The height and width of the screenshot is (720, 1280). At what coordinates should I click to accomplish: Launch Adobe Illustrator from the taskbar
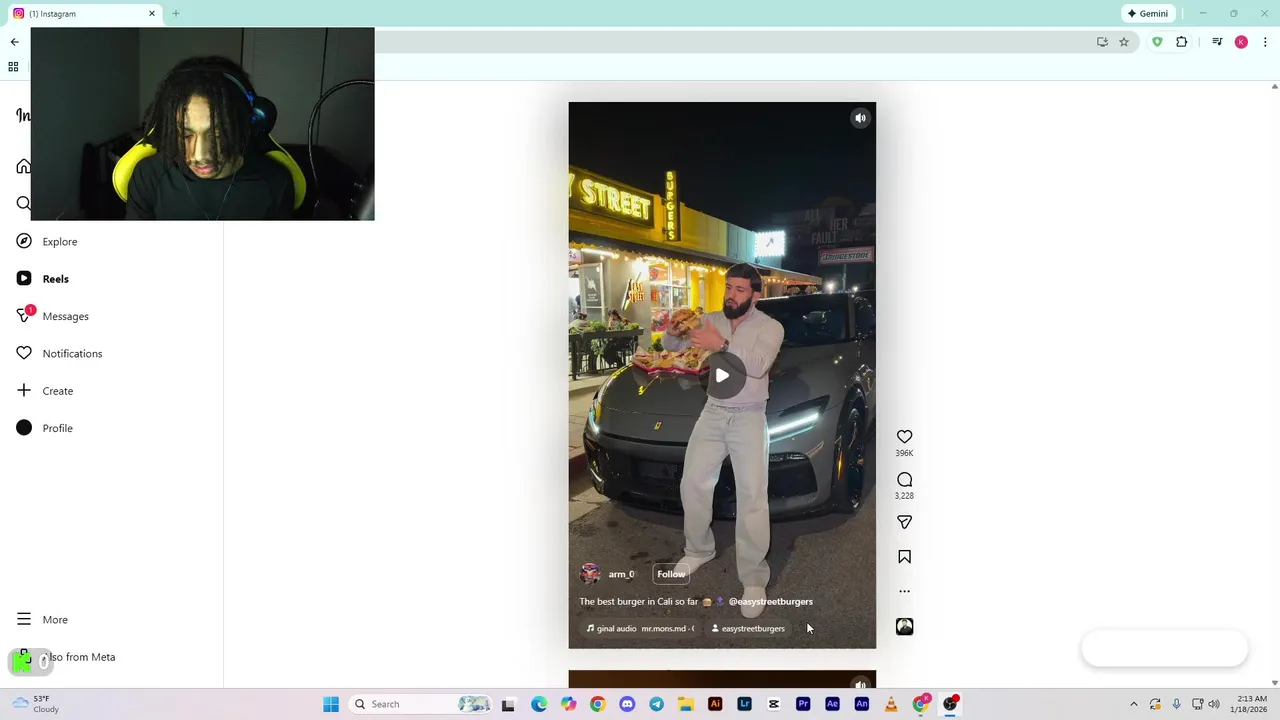click(715, 704)
